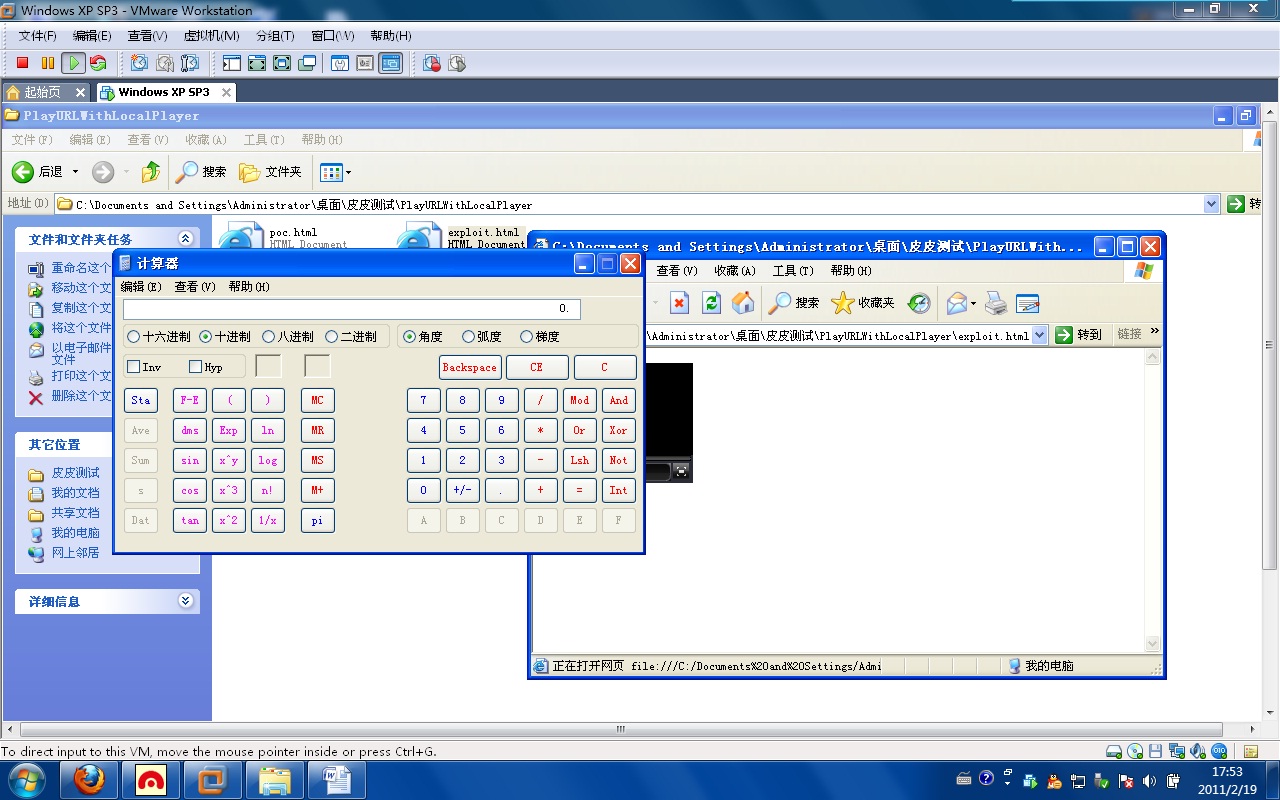The width and height of the screenshot is (1280, 800).
Task: Click the calculator display field
Action: tap(351, 309)
